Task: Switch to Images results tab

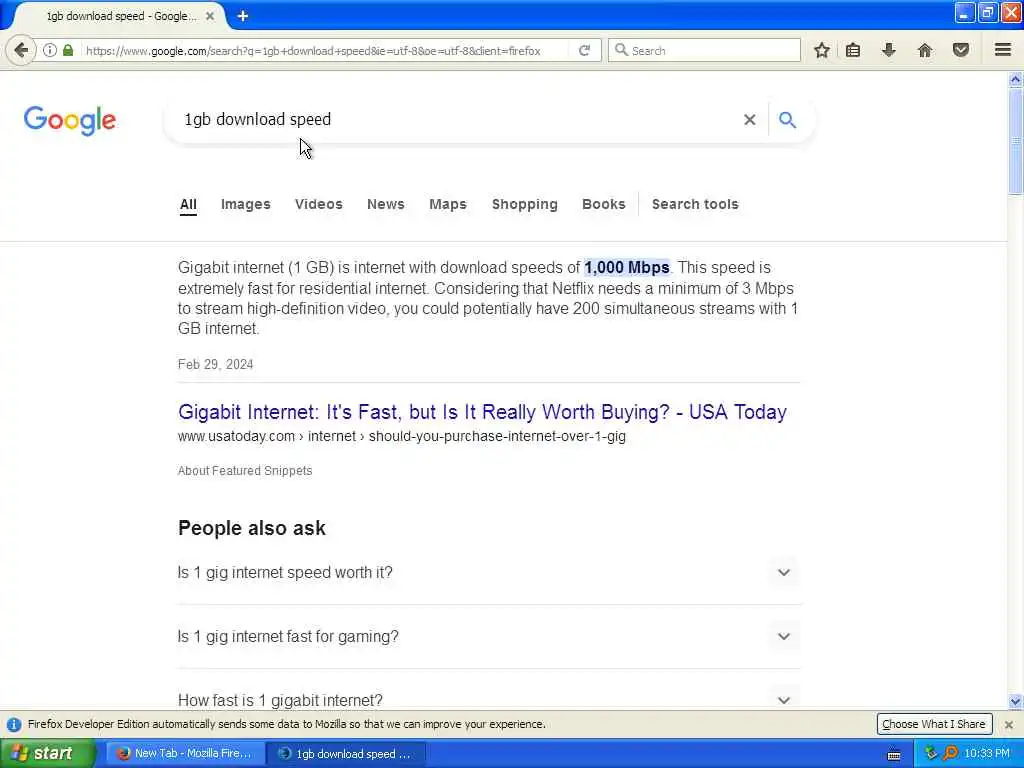Action: (246, 204)
